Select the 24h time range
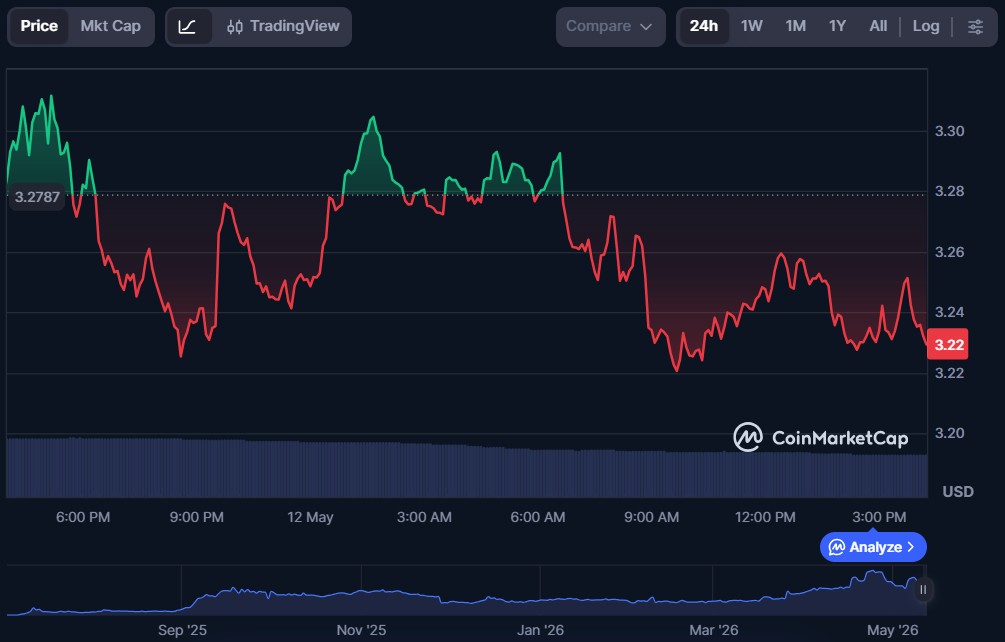1005x642 pixels. point(704,27)
